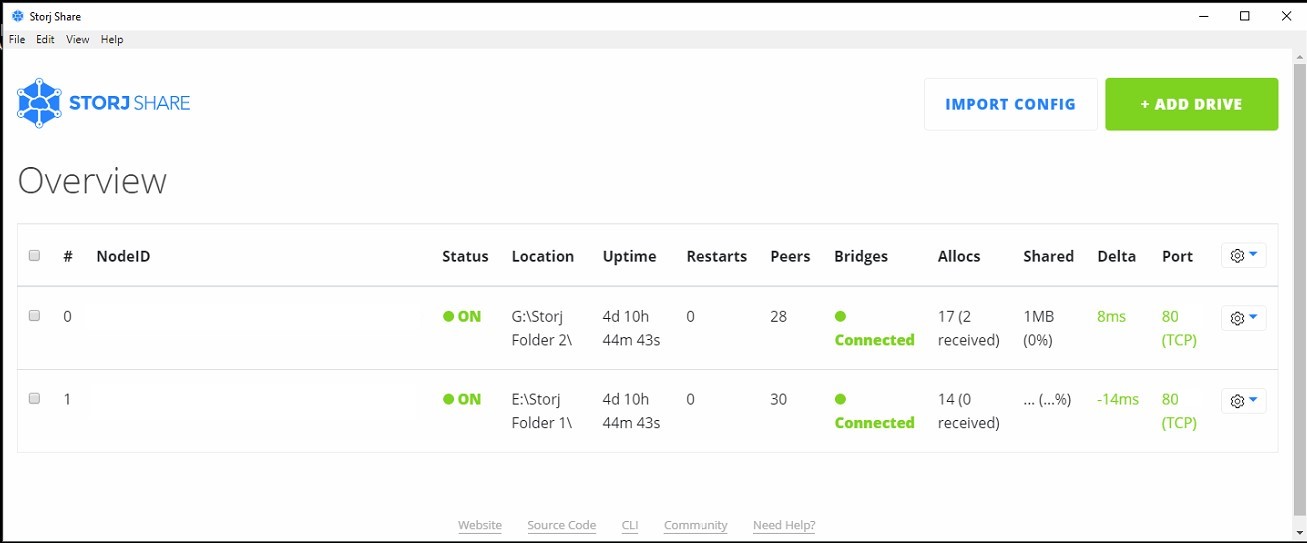Viewport: 1307px width, 543px height.
Task: Click the Need Help? footer link
Action: [784, 525]
